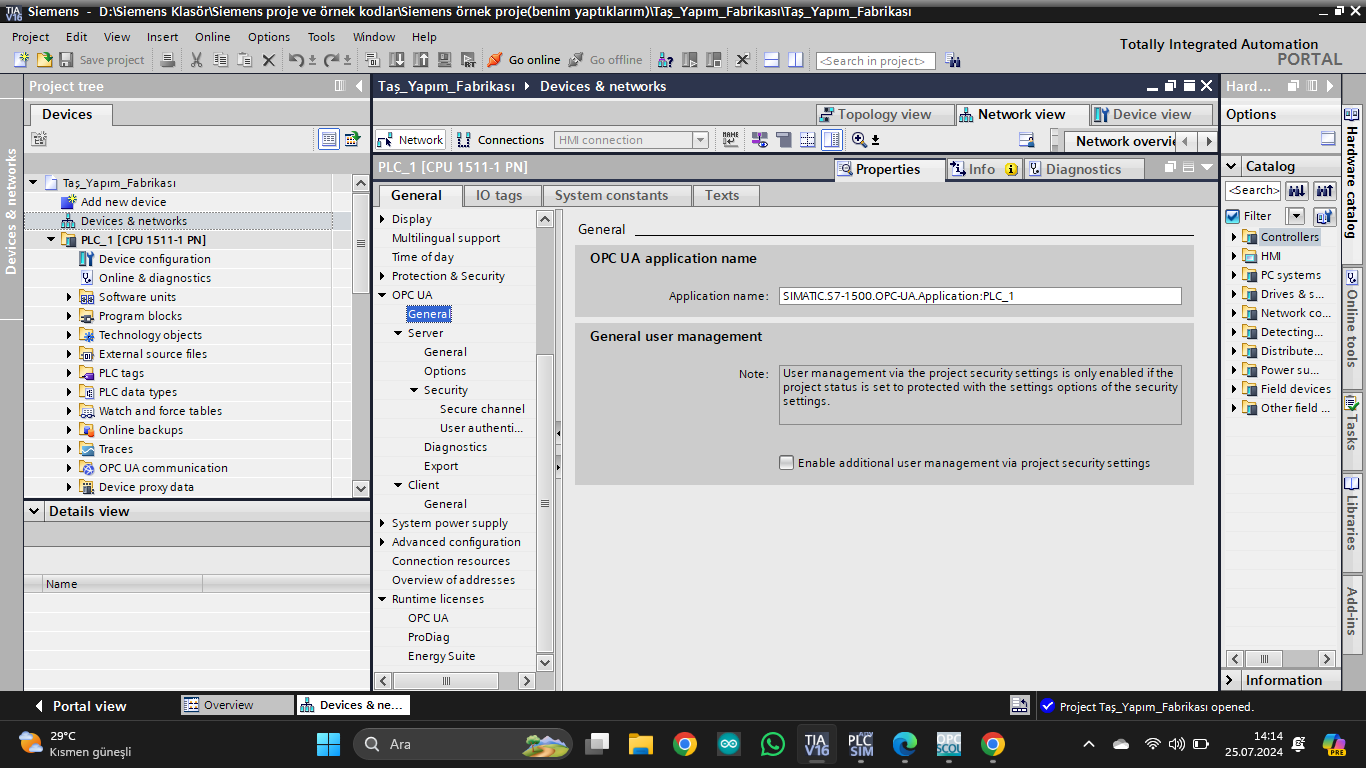This screenshot has width=1366, height=768.
Task: Click the Delete X icon in toolbar
Action: (268, 60)
